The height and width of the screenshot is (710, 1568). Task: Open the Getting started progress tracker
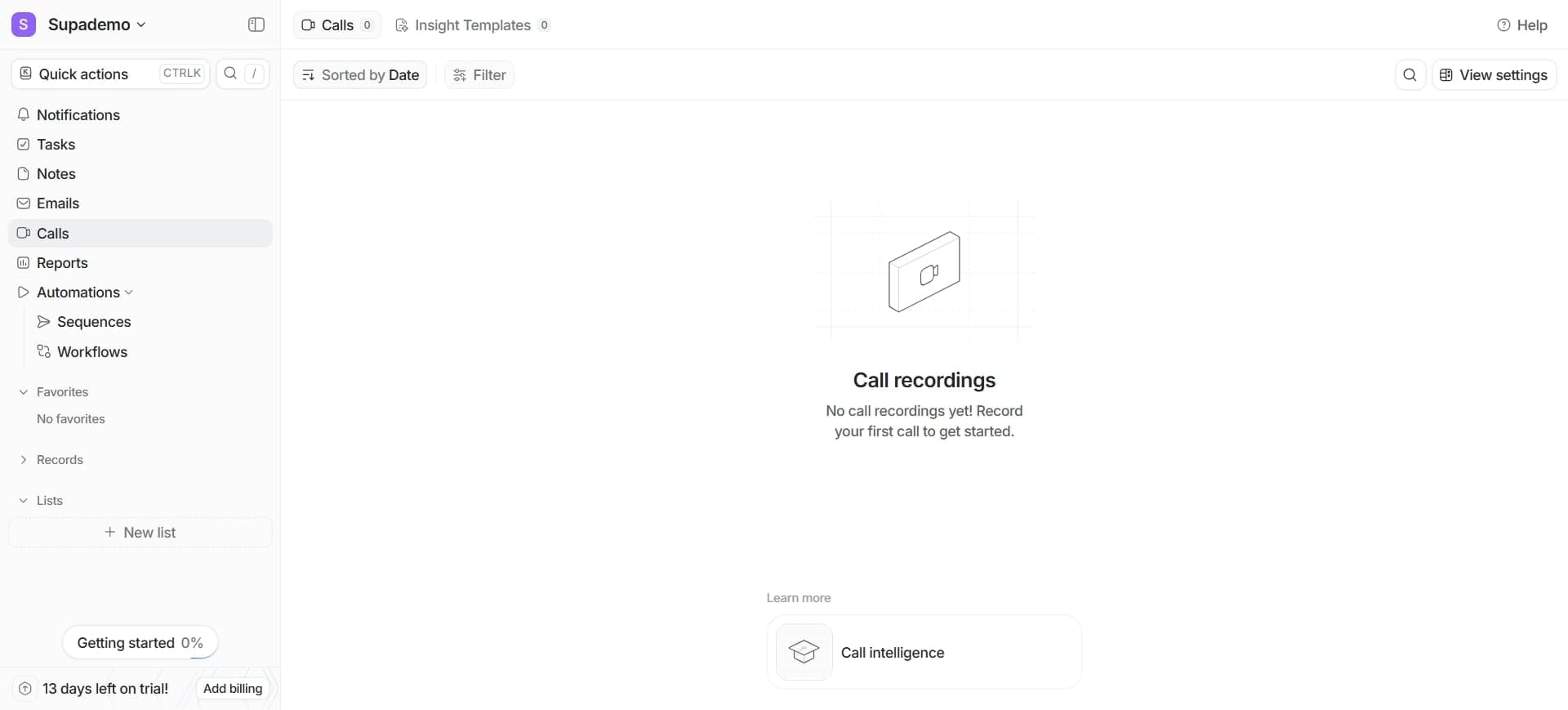pyautogui.click(x=140, y=643)
